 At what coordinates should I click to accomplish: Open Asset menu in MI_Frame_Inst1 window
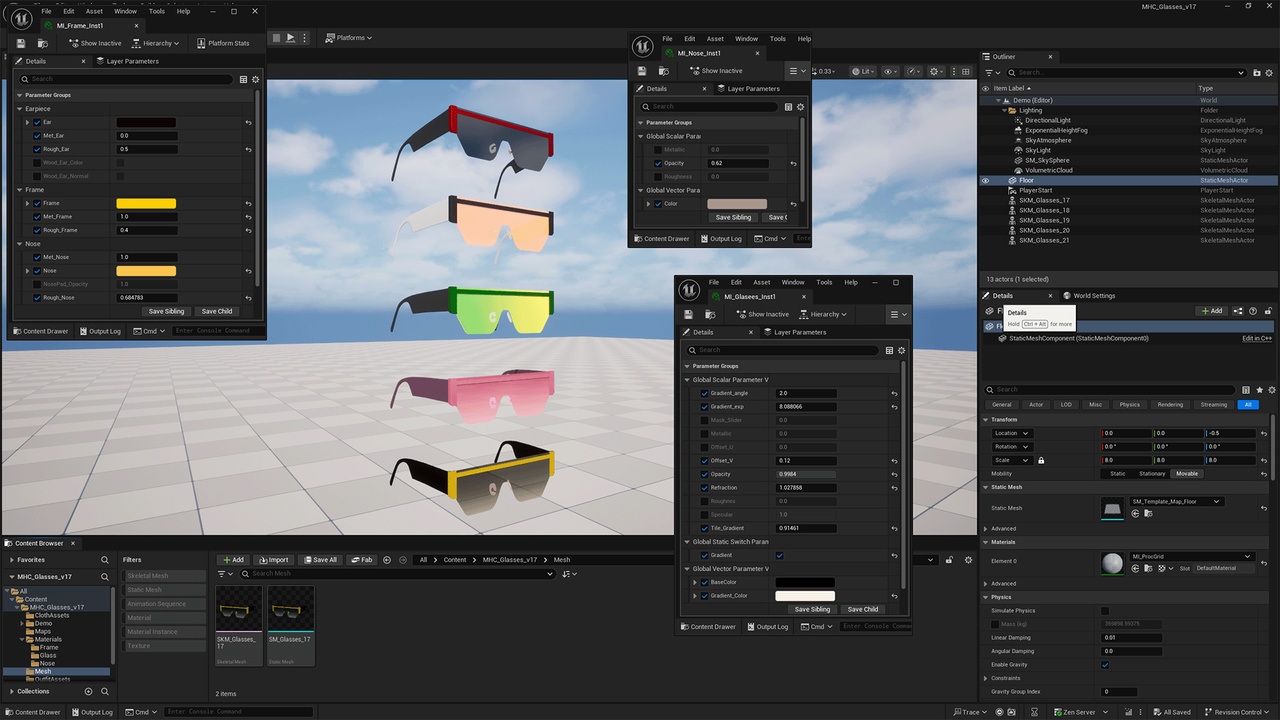click(94, 11)
